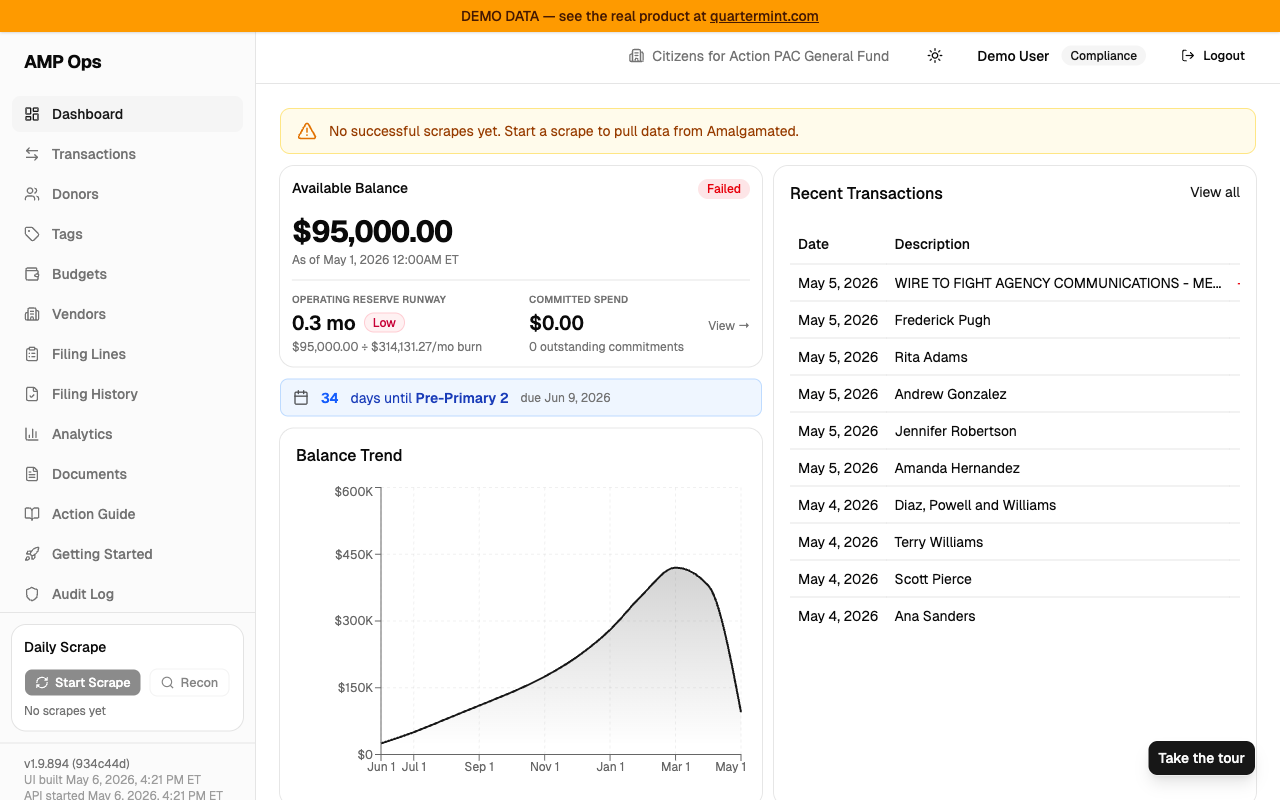This screenshot has width=1280, height=800.
Task: Click the AMP Ops logo title
Action: pos(63,62)
